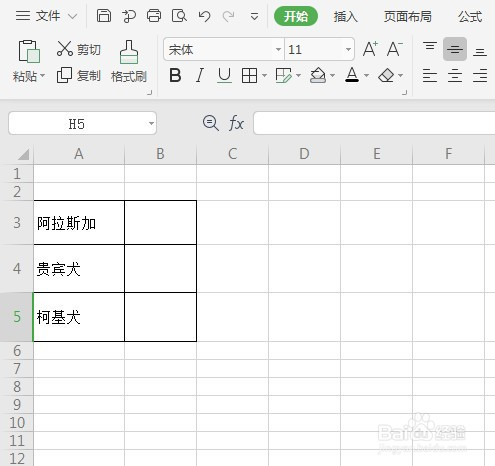This screenshot has width=495, height=466.
Task: Open the 宋体 font name dropdown
Action: 278,50
